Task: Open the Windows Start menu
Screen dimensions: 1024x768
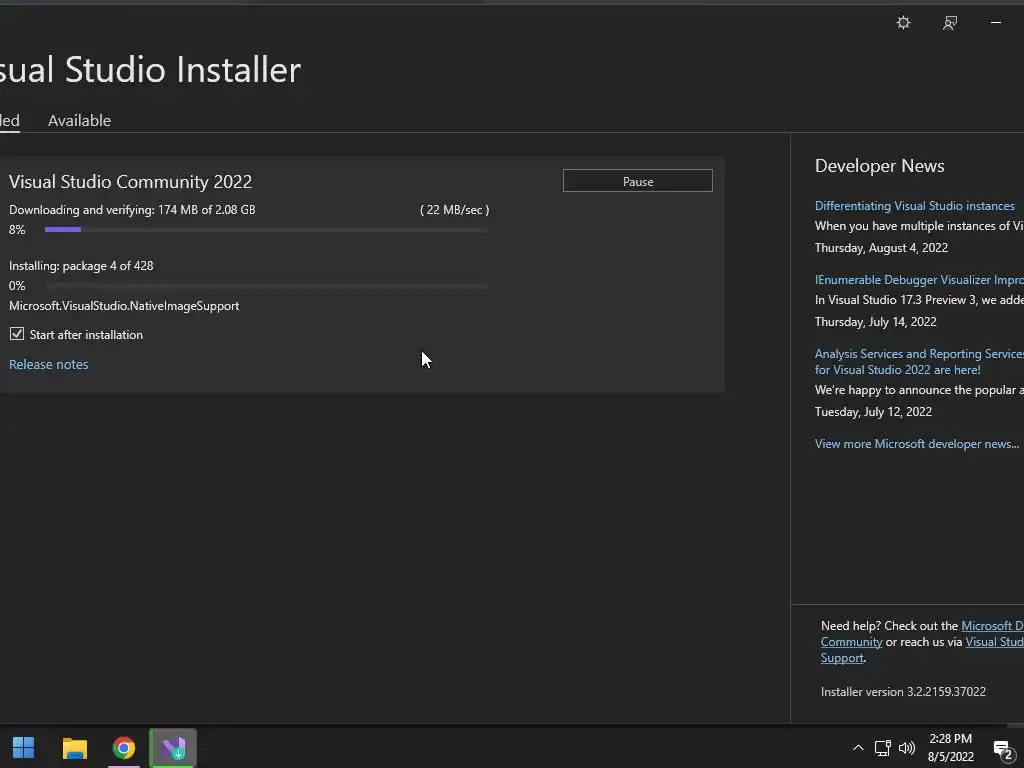Action: pos(24,748)
